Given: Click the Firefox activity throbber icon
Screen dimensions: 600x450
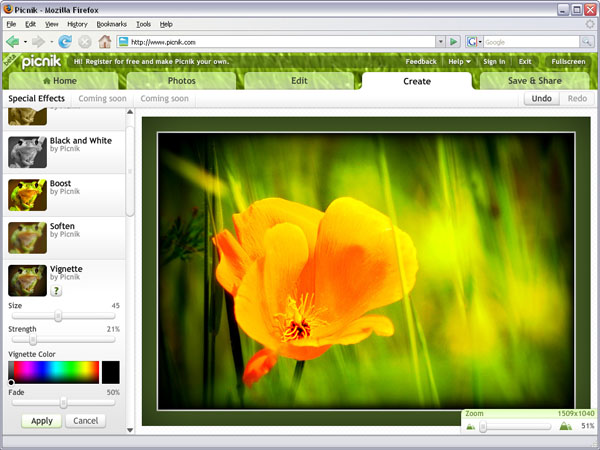Looking at the screenshot, I should click(x=590, y=24).
